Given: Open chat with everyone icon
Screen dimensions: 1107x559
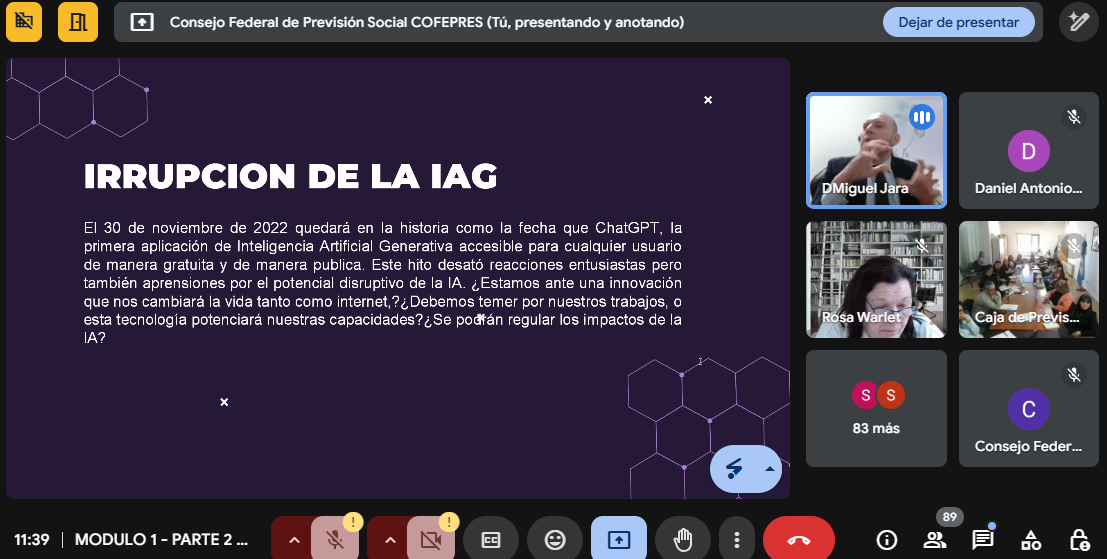Looking at the screenshot, I should click(x=983, y=540).
